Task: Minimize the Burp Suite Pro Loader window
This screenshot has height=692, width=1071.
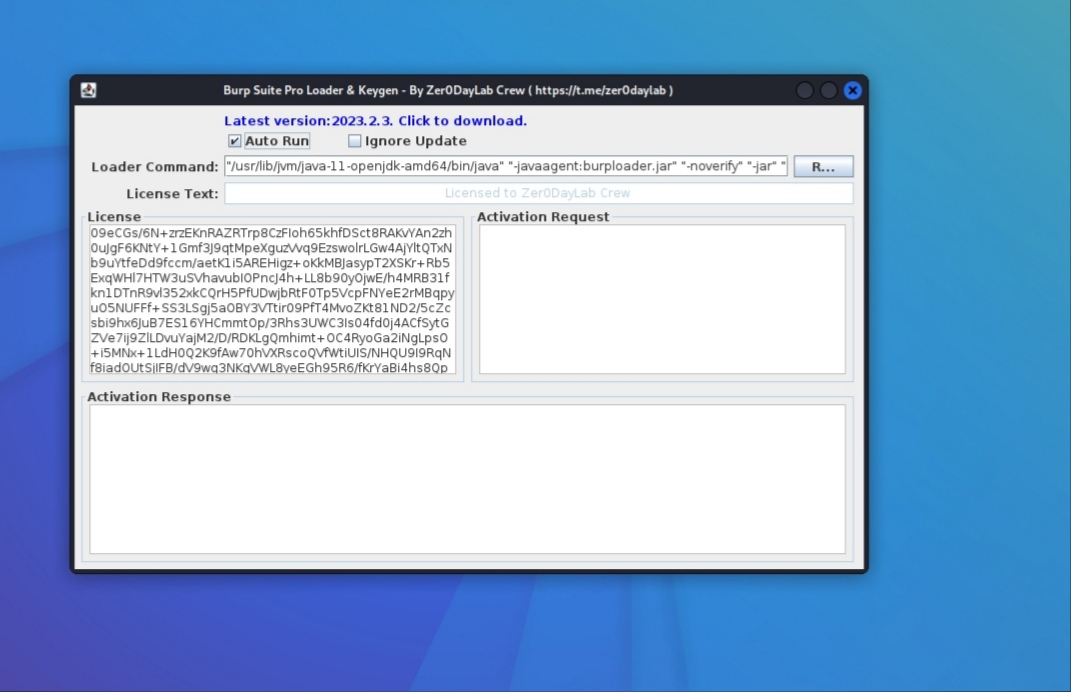Action: click(x=805, y=90)
